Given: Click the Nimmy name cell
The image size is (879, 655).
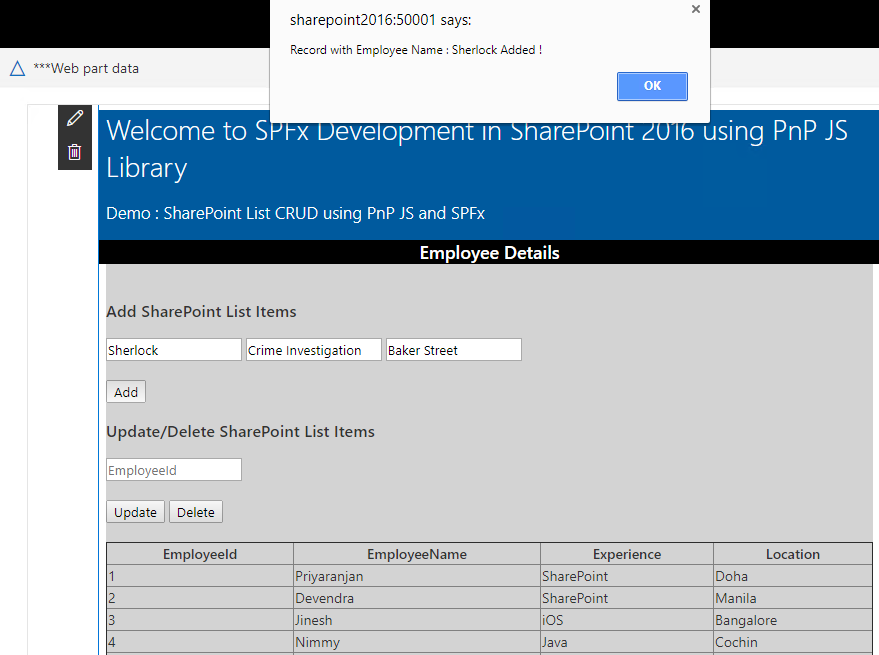Looking at the screenshot, I should coord(417,642).
